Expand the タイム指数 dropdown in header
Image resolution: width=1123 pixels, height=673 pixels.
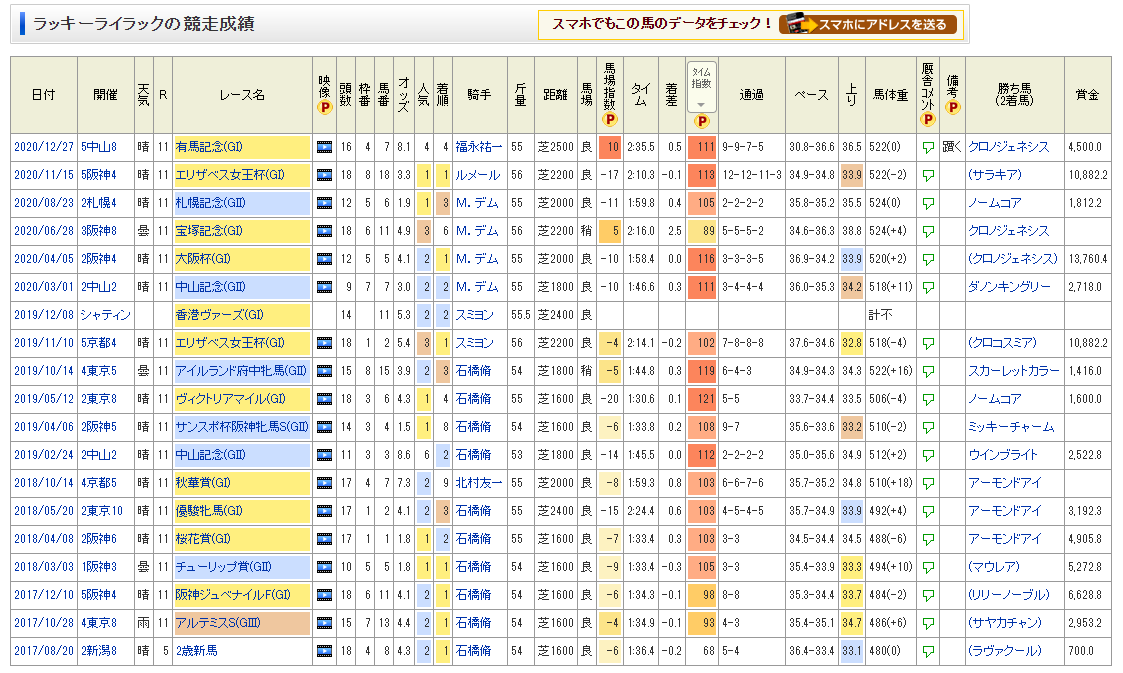[x=701, y=104]
